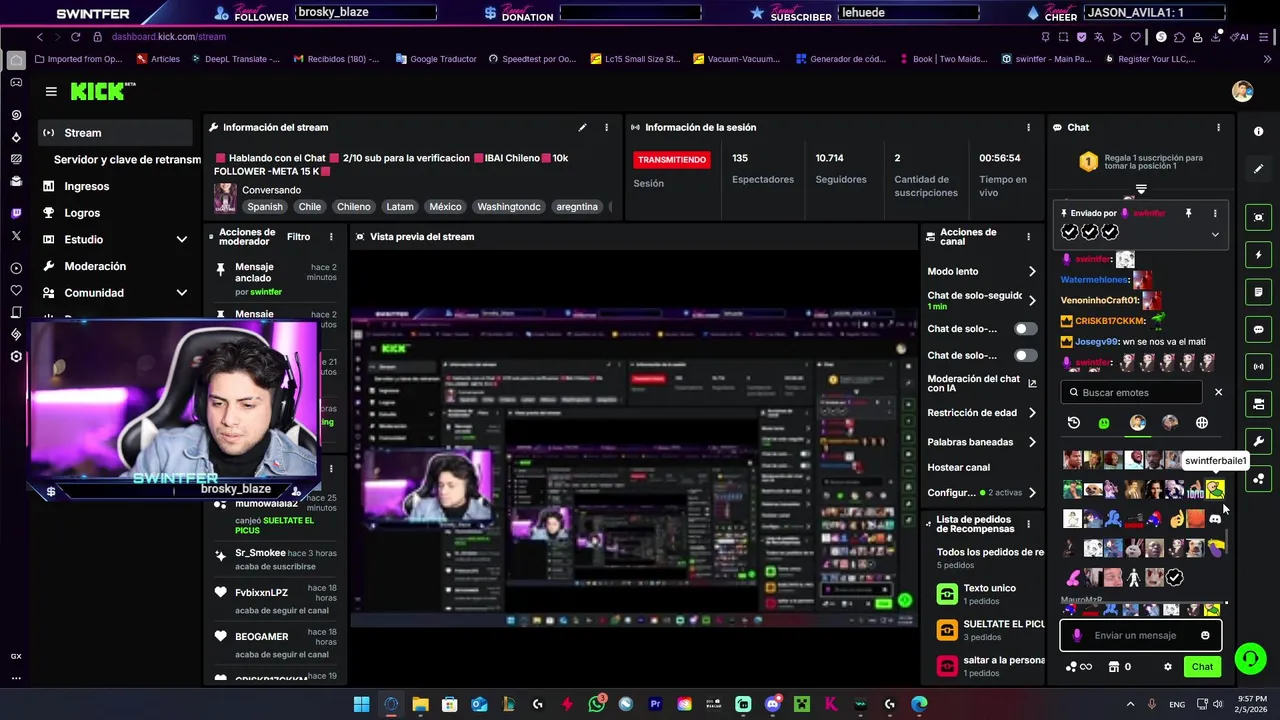
Task: Expand the Configur... 2 activas option
Action: [x=1032, y=493]
